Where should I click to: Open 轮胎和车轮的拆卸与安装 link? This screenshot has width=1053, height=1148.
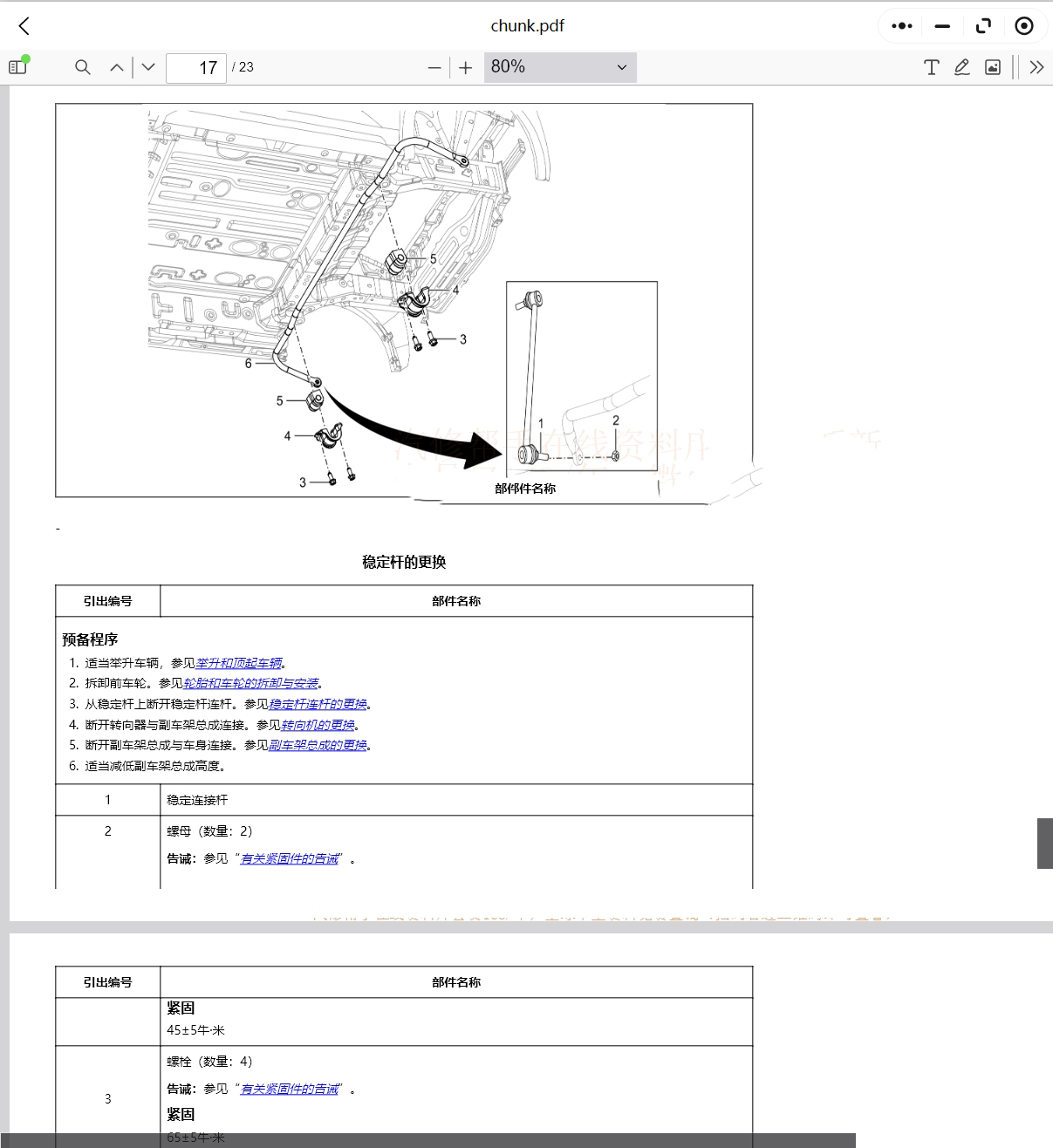click(250, 683)
